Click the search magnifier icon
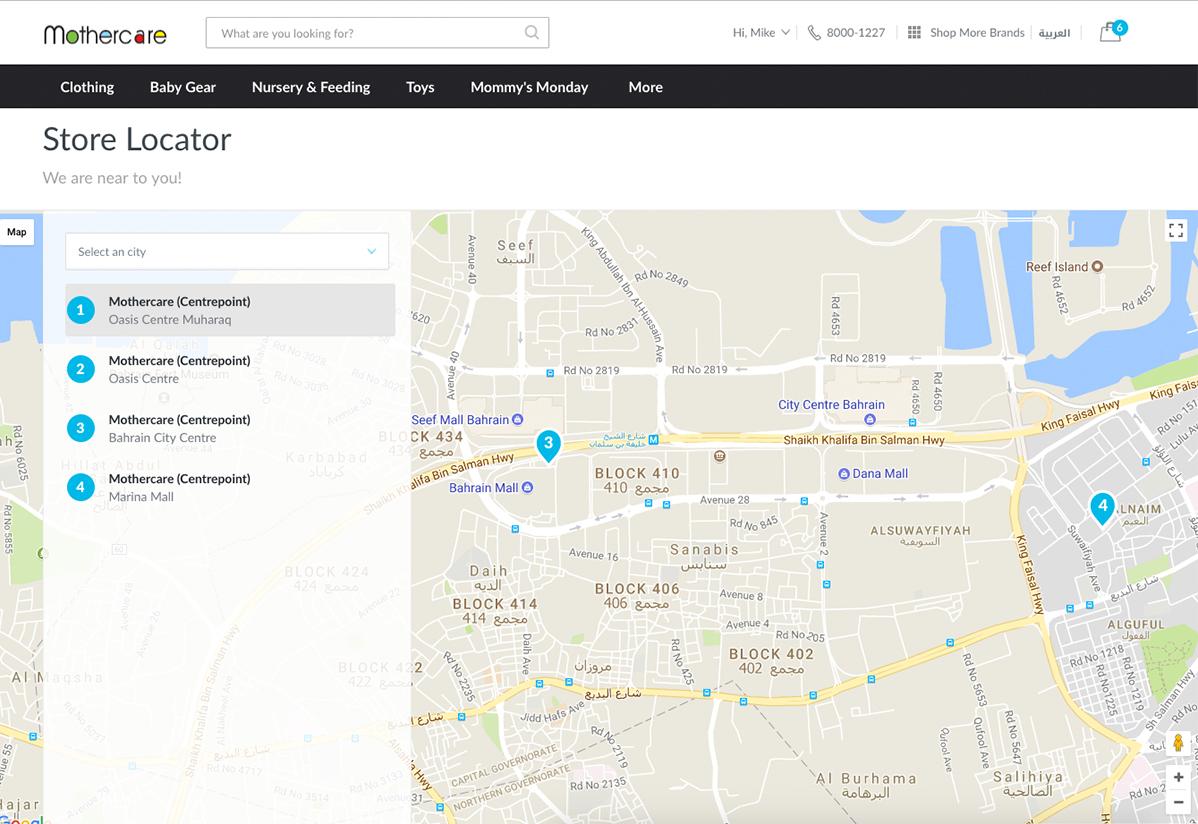Screen dimensions: 1198x824 pyautogui.click(x=532, y=32)
